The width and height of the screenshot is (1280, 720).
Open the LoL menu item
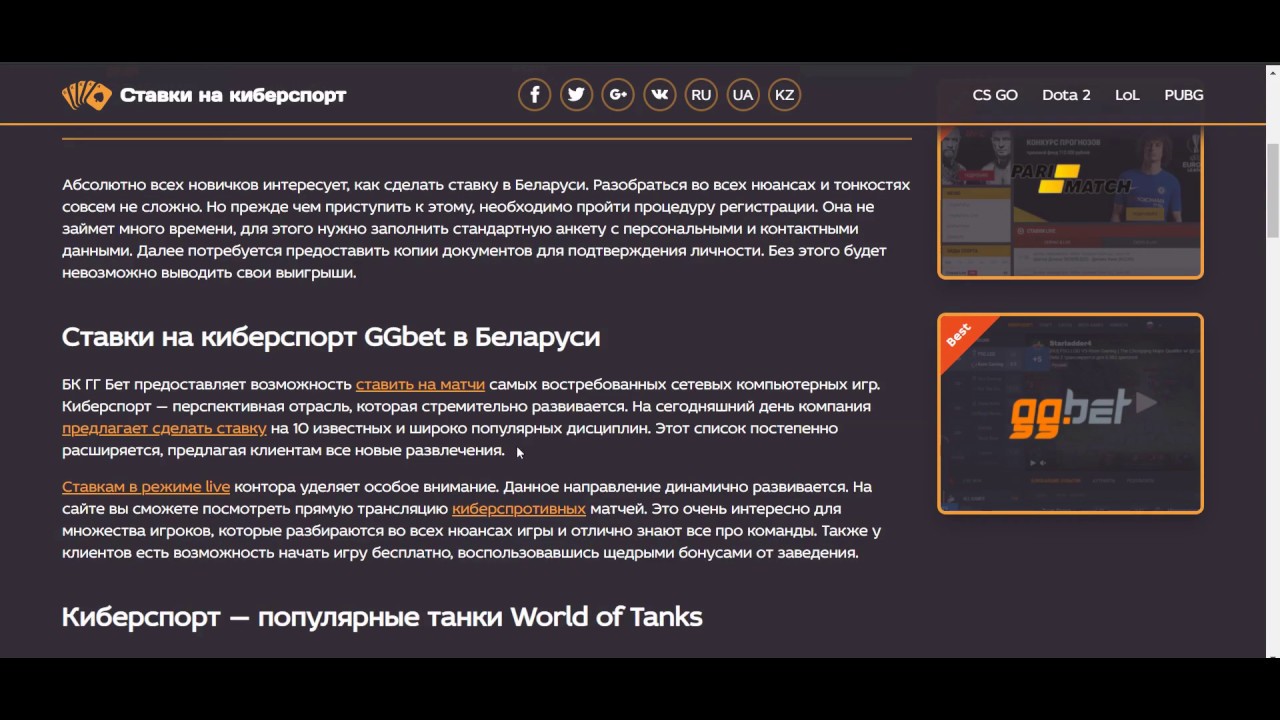[x=1127, y=95]
